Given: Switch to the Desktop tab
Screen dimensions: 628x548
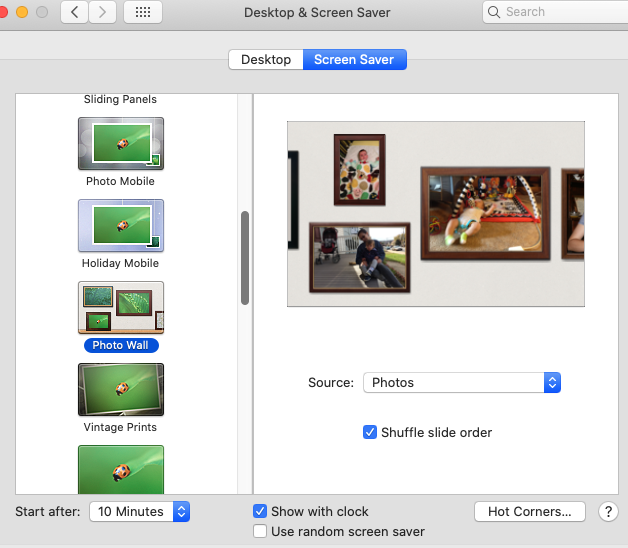Looking at the screenshot, I should click(266, 59).
